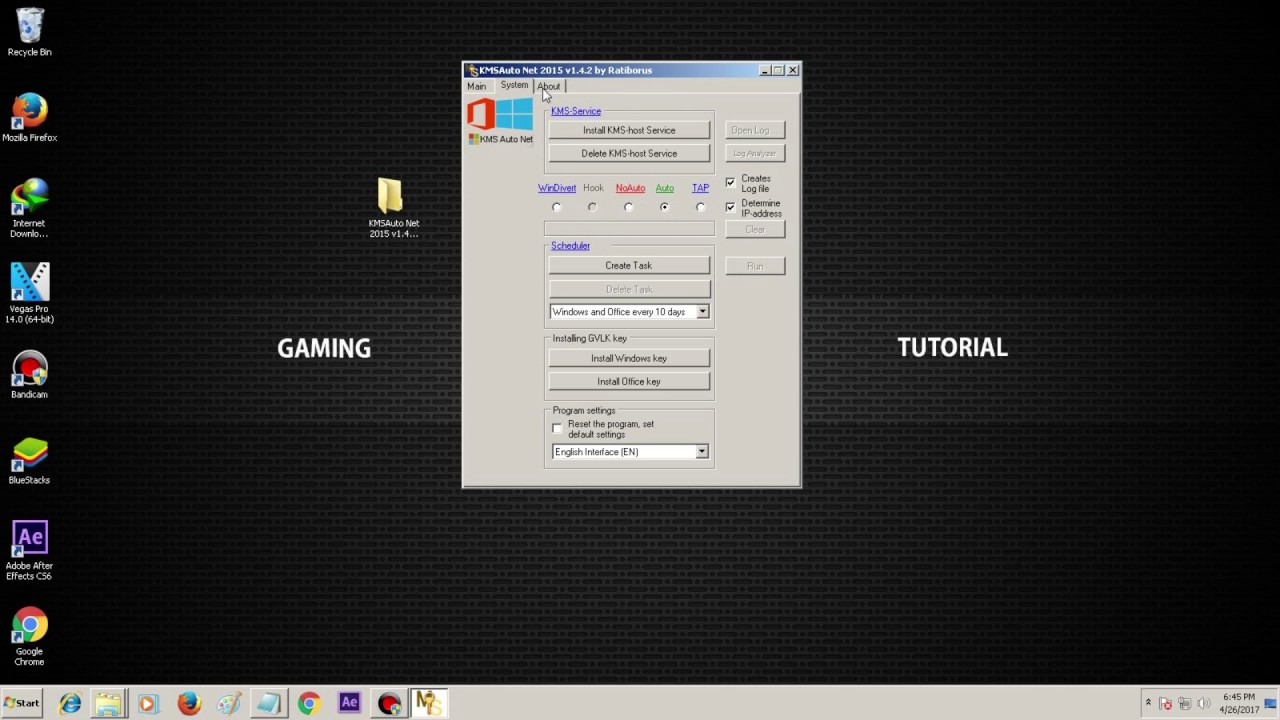This screenshot has width=1280, height=720.
Task: Switch to Bandicam in the taskbar
Action: [x=389, y=704]
